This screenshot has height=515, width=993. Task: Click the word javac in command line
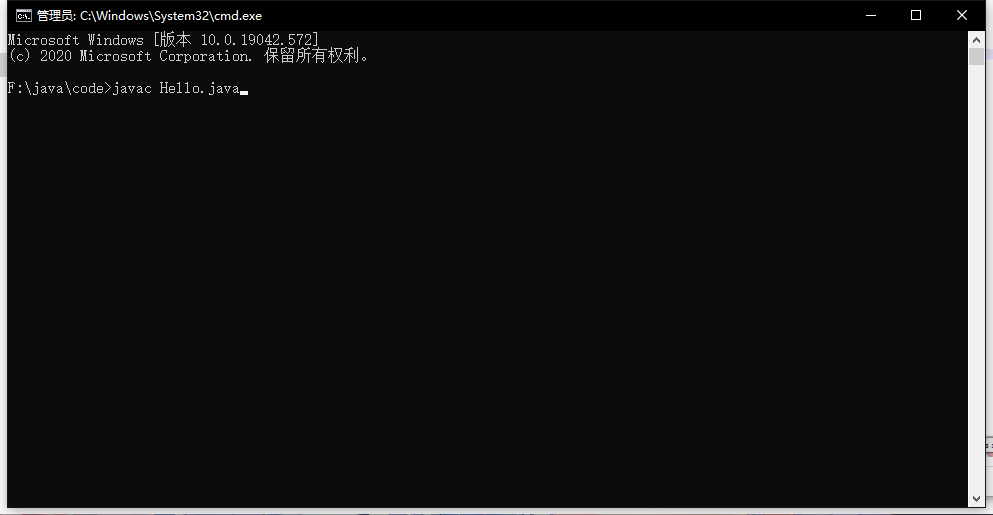[x=132, y=89]
